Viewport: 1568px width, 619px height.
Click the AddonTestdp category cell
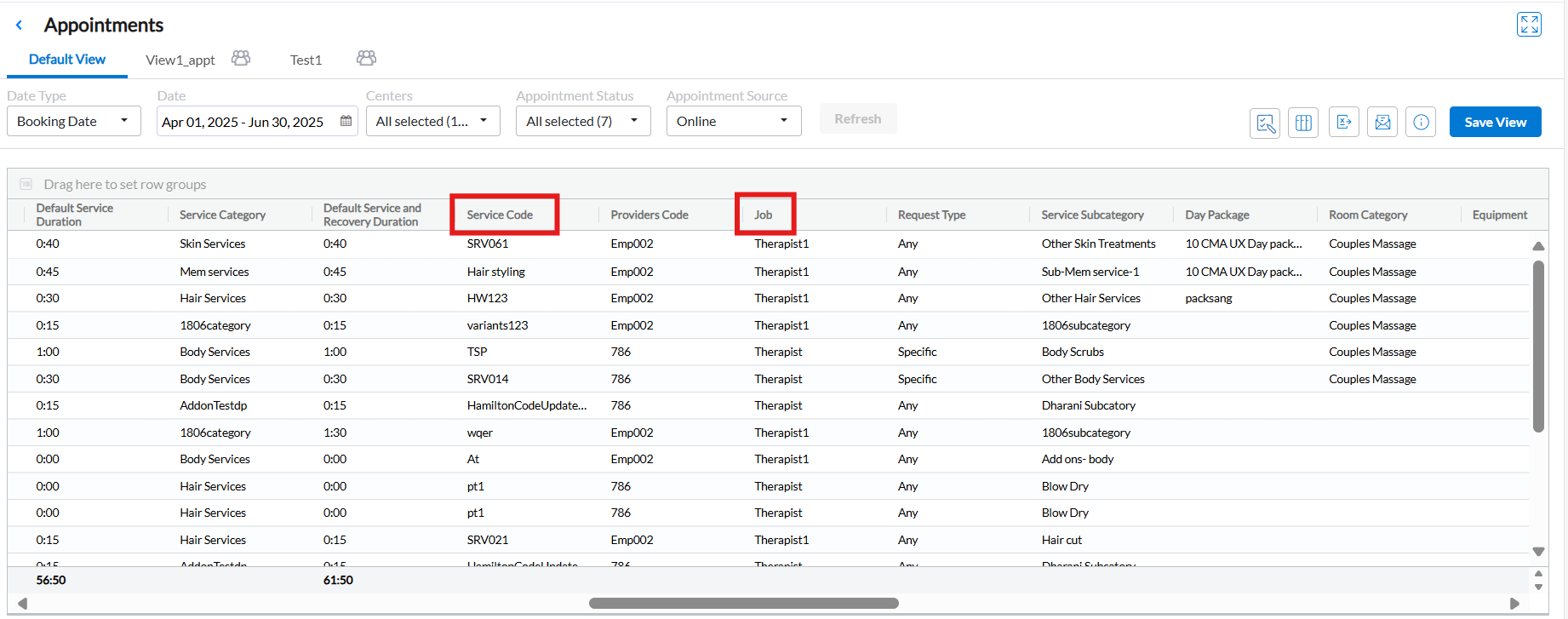214,405
